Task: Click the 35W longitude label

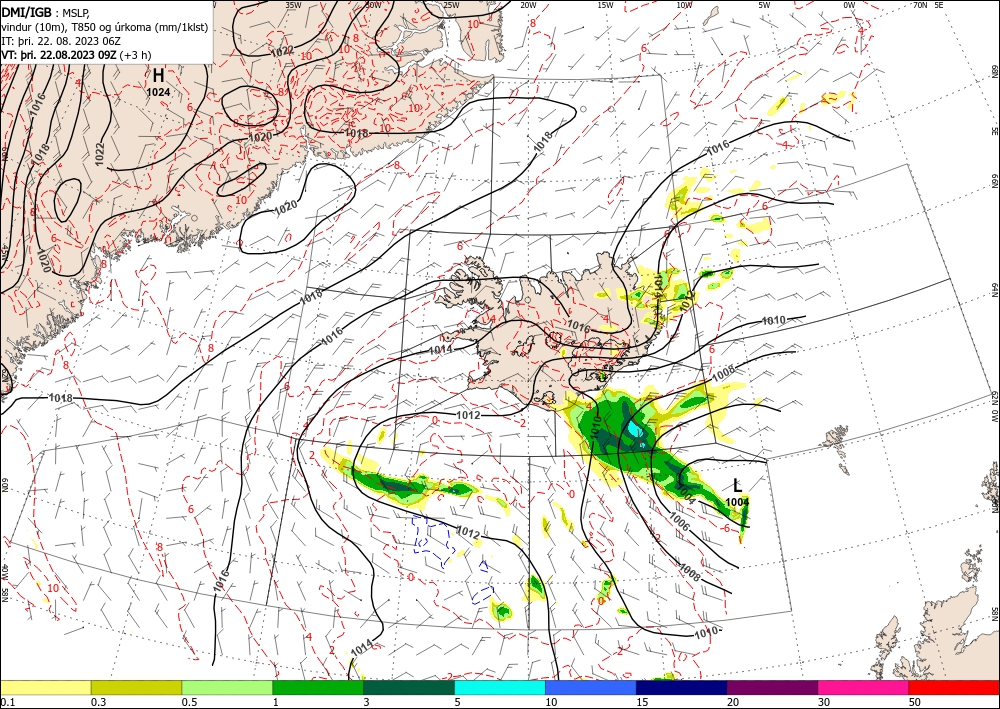Action: [x=293, y=5]
